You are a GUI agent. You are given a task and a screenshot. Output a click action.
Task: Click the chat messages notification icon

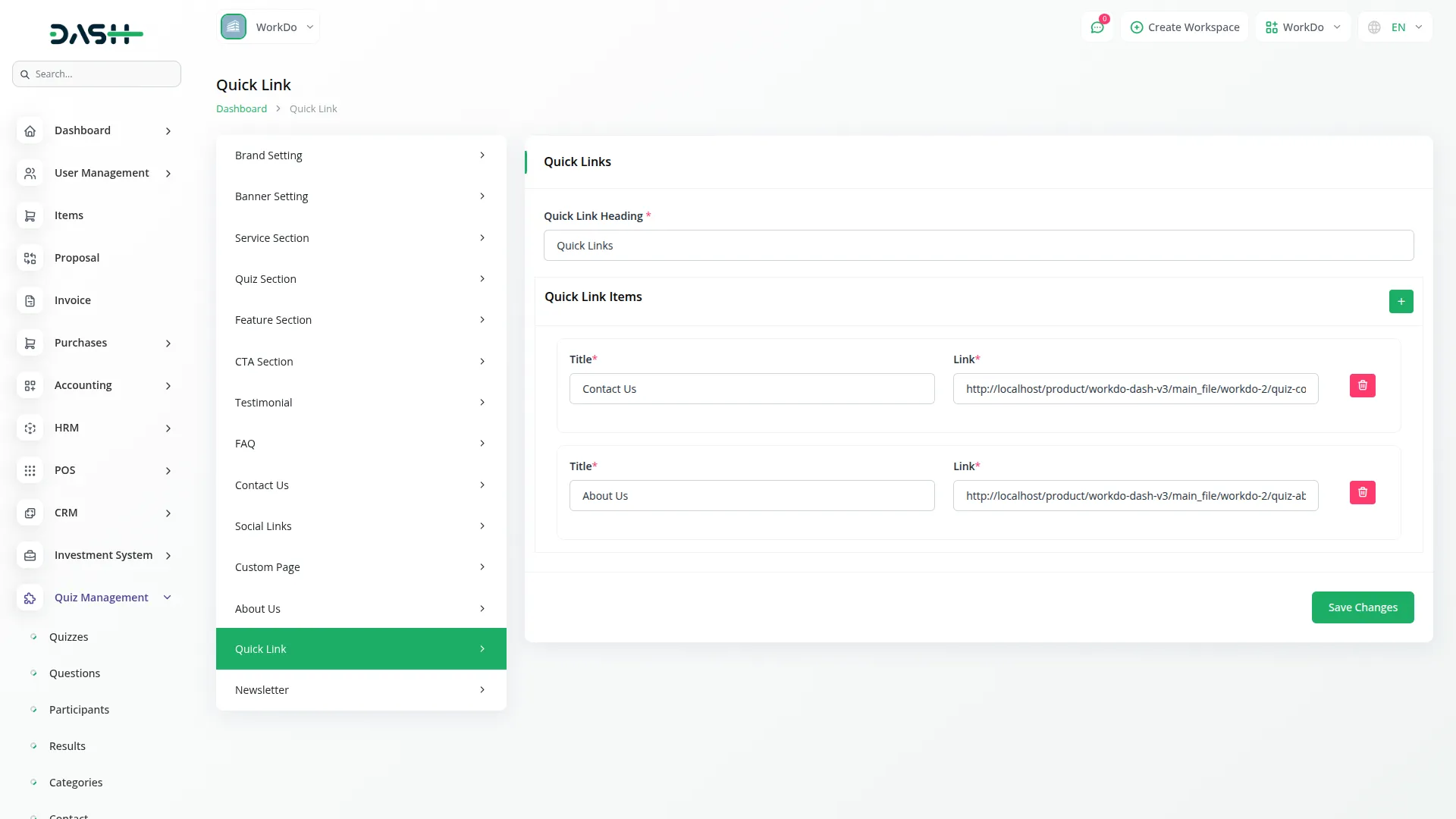point(1097,27)
